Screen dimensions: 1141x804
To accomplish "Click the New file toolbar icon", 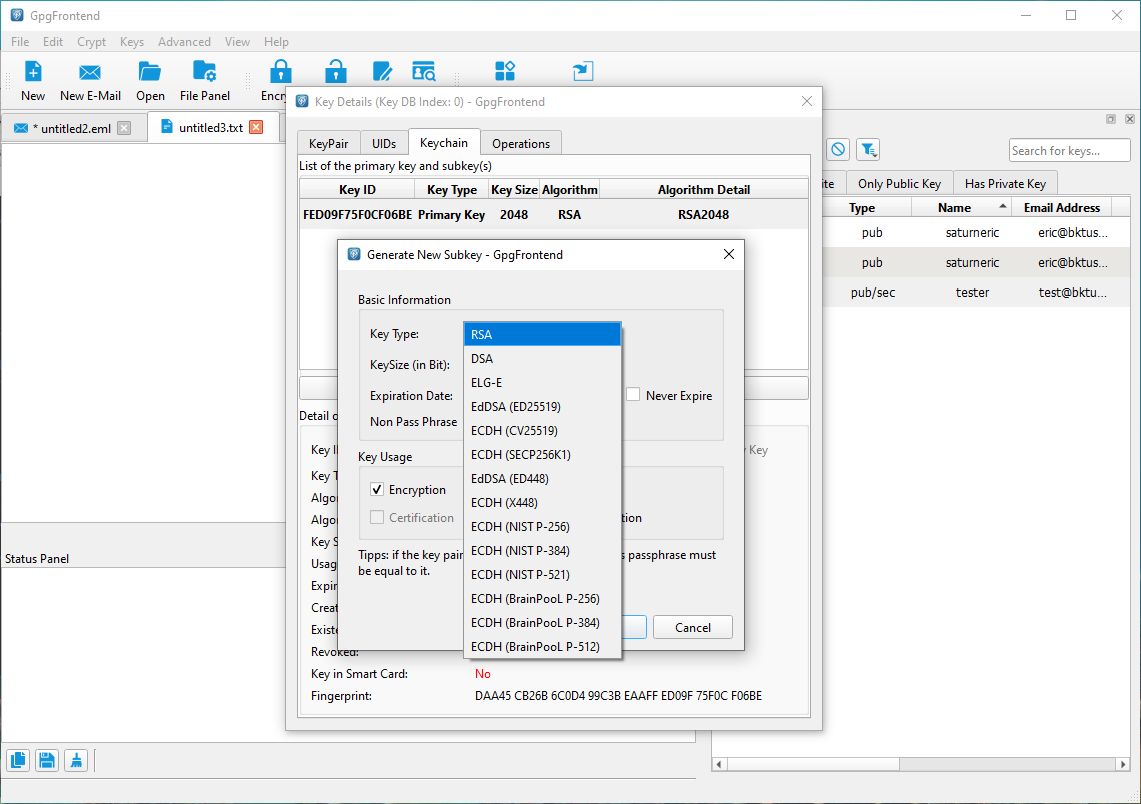I will click(33, 71).
